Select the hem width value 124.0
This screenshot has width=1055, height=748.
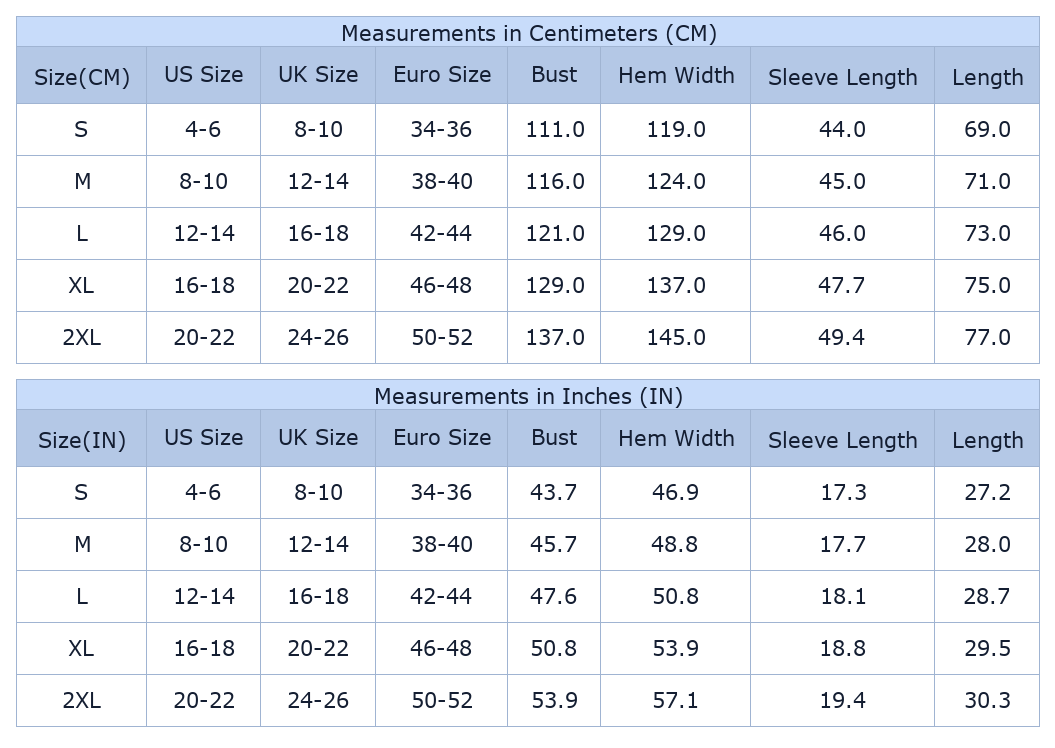(x=676, y=182)
